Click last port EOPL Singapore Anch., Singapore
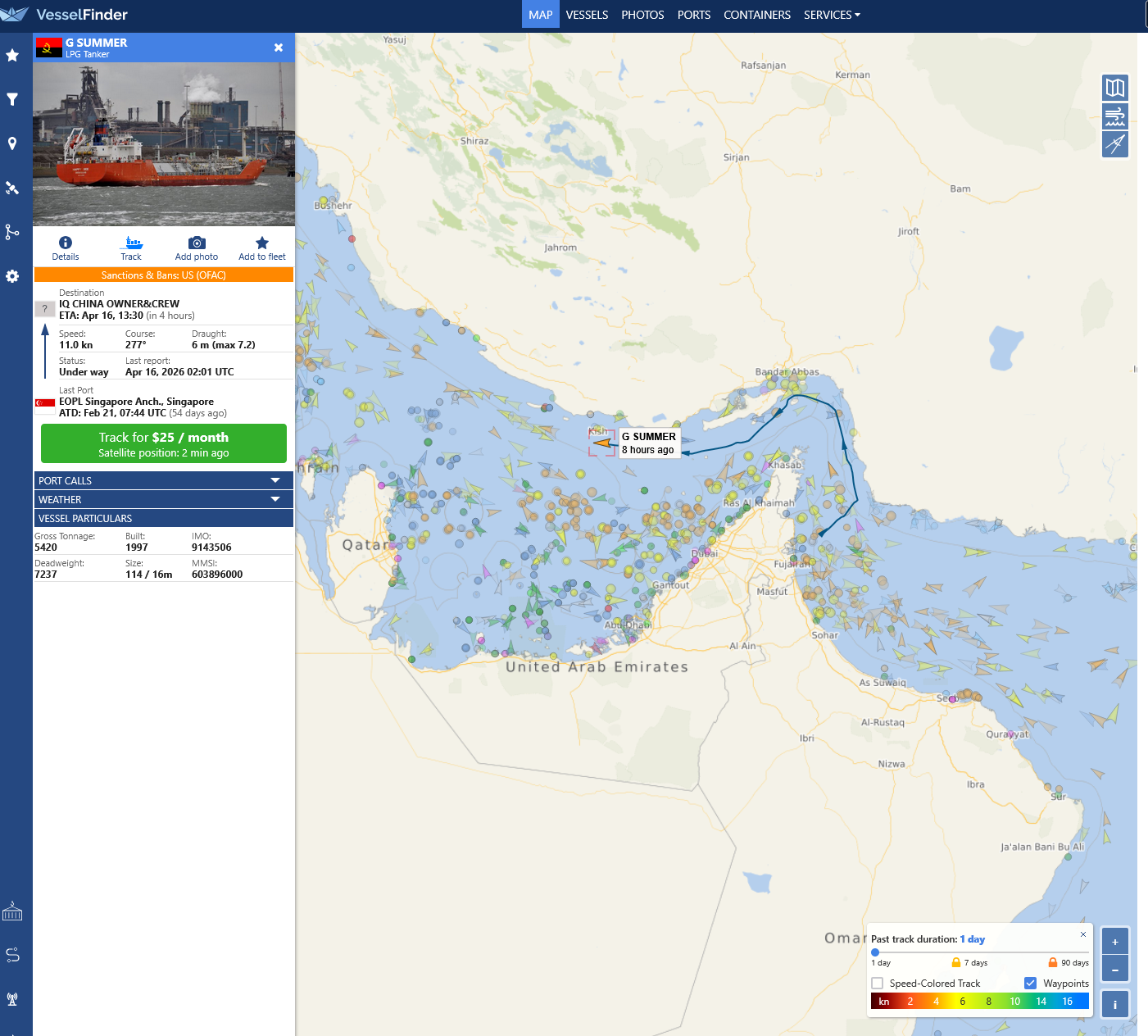This screenshot has width=1148, height=1036. (137, 402)
